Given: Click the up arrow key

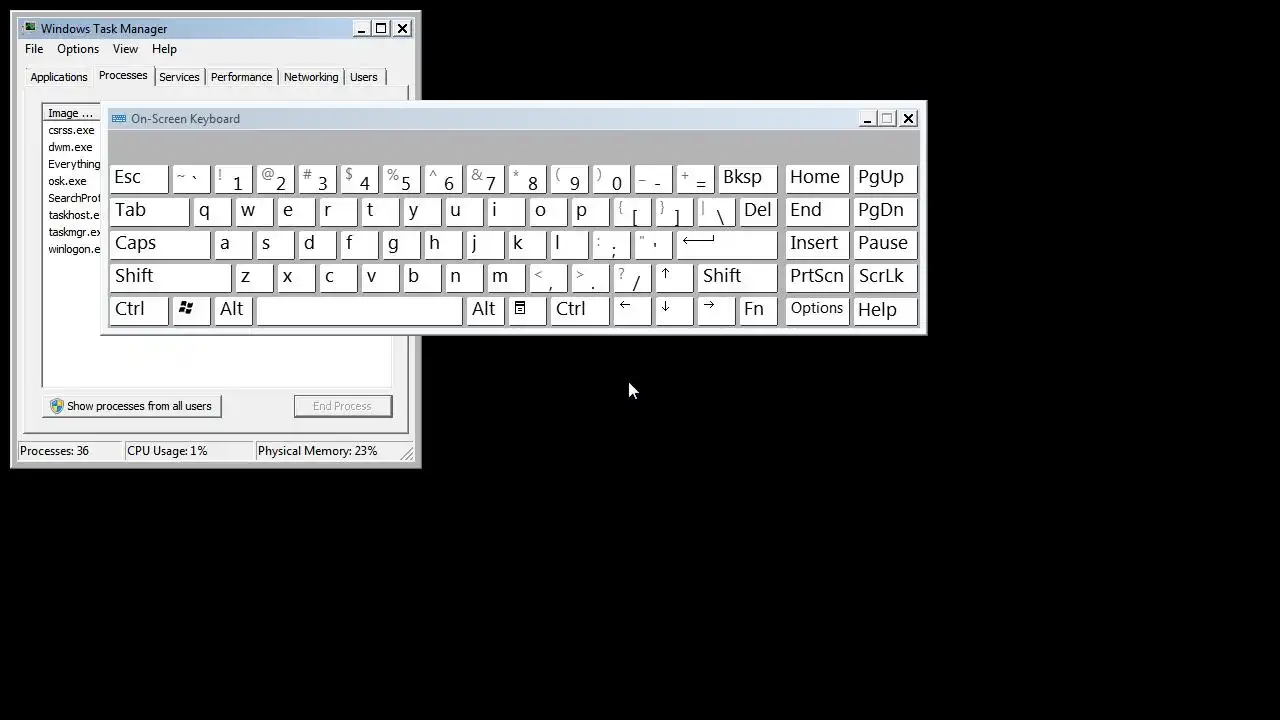Looking at the screenshot, I should tap(674, 277).
